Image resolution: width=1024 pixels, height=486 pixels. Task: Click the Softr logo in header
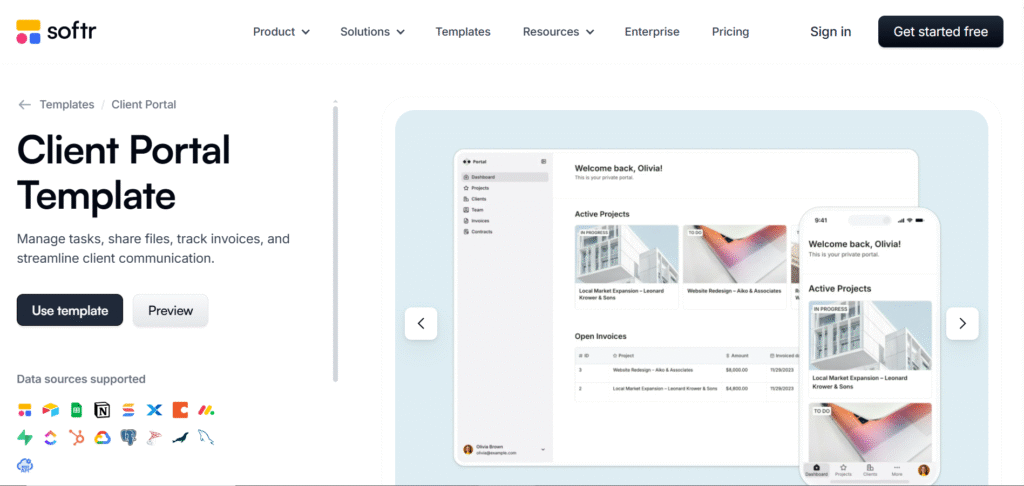56,31
